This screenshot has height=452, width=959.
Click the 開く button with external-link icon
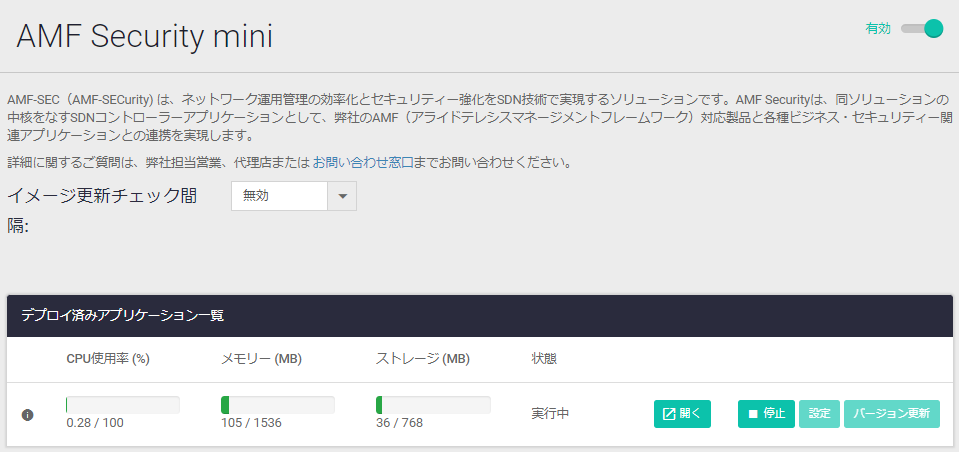(x=682, y=414)
